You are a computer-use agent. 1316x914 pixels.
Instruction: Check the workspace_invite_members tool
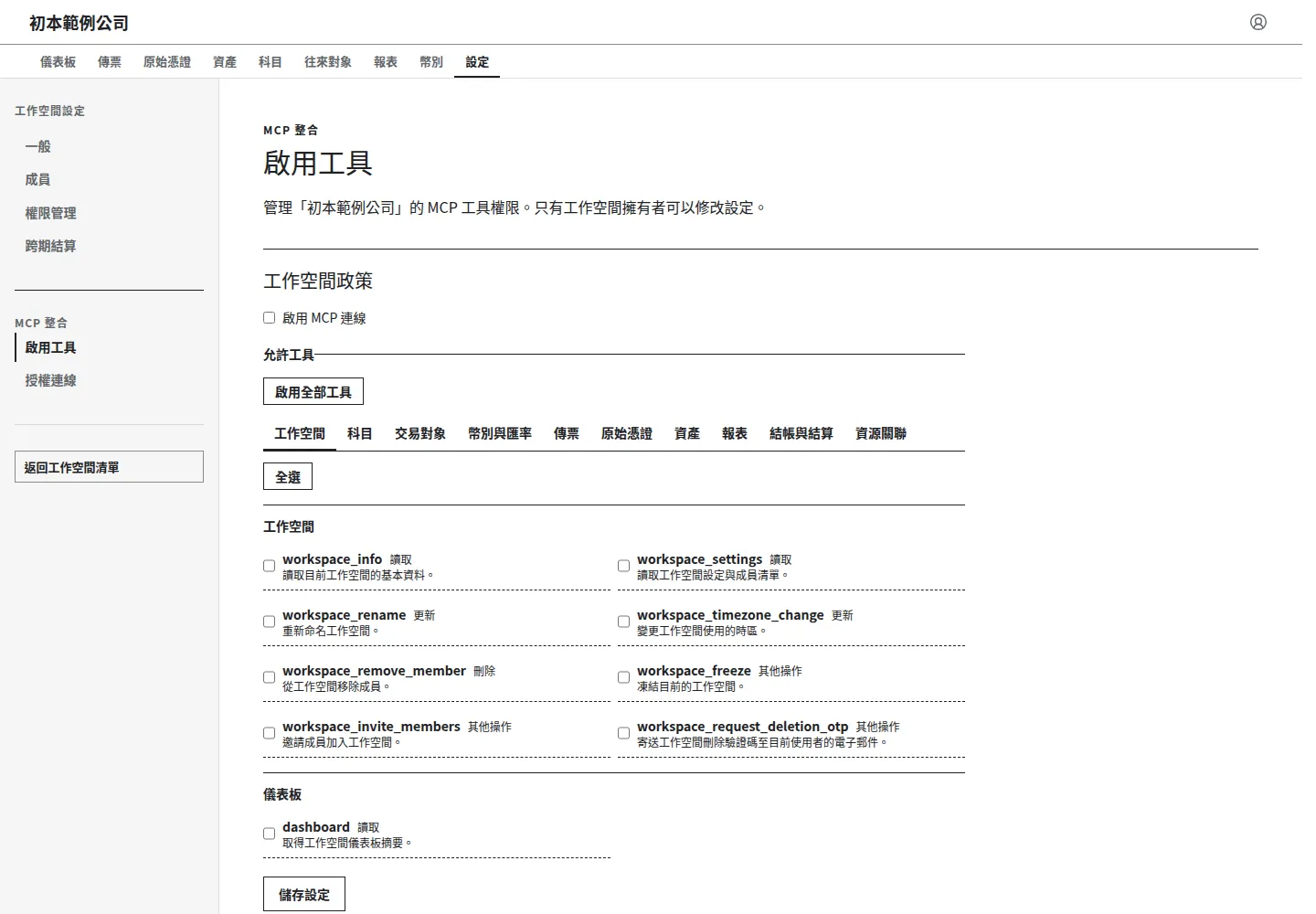point(269,733)
